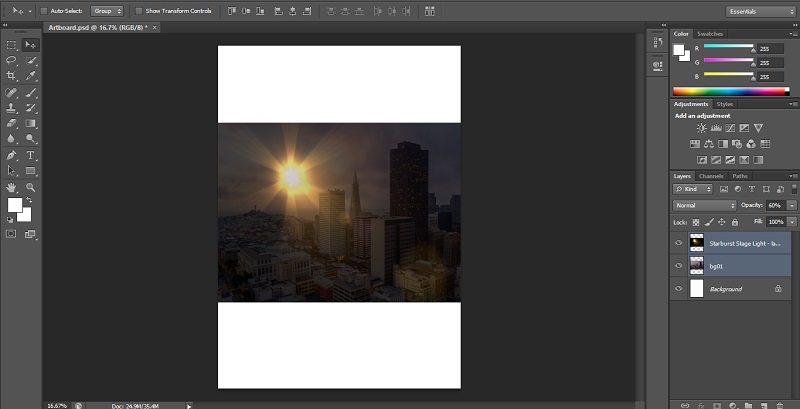800x409 pixels.
Task: Switch to the Swatches tab
Action: tap(710, 34)
